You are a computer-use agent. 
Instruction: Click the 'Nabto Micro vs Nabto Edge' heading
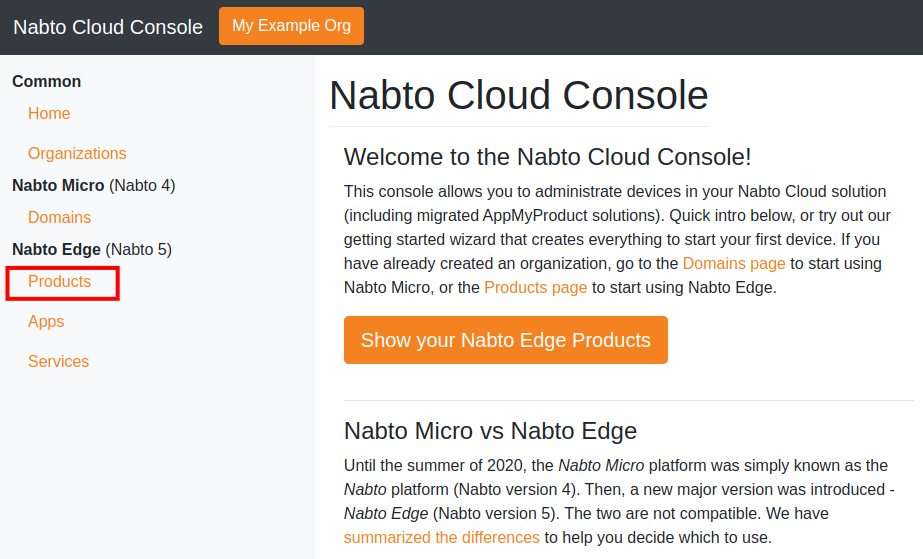[x=490, y=431]
